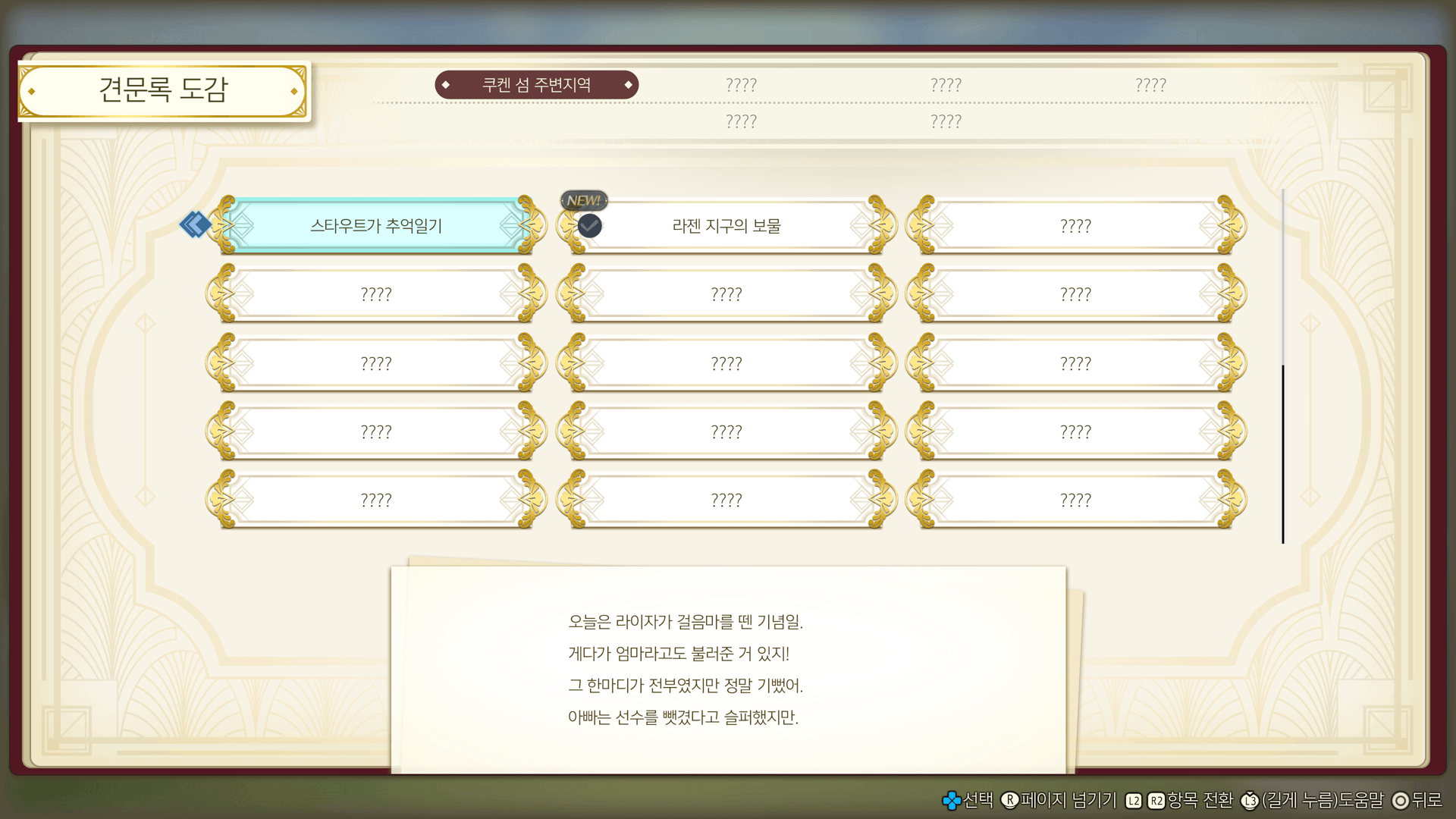Select the first locked ???? tab in the top row
The height and width of the screenshot is (819, 1456).
741,85
